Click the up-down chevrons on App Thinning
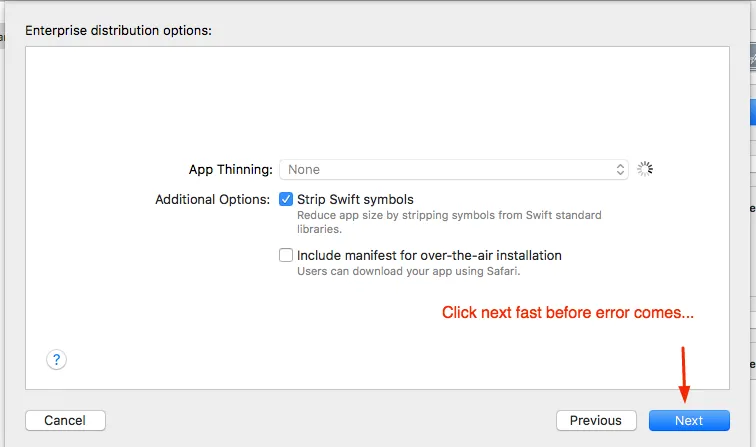This screenshot has height=447, width=756. [621, 170]
